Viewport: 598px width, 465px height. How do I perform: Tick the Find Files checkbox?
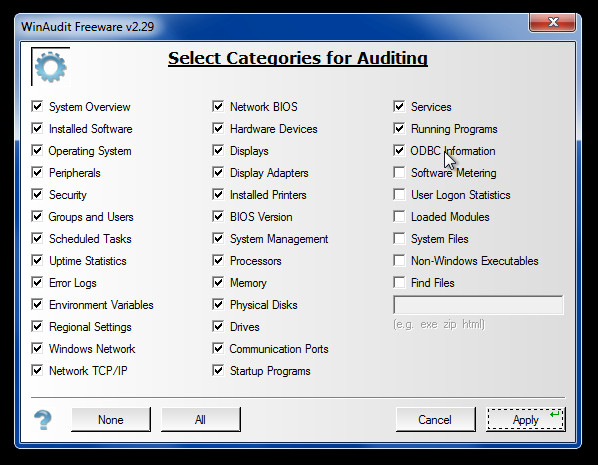coord(399,283)
